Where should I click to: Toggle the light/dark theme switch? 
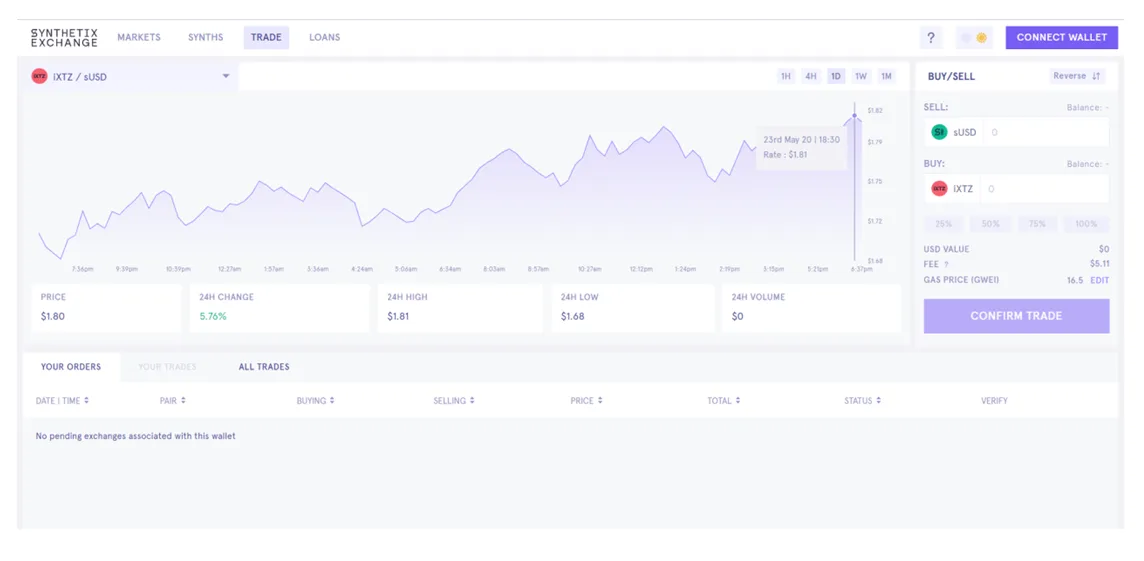point(974,38)
